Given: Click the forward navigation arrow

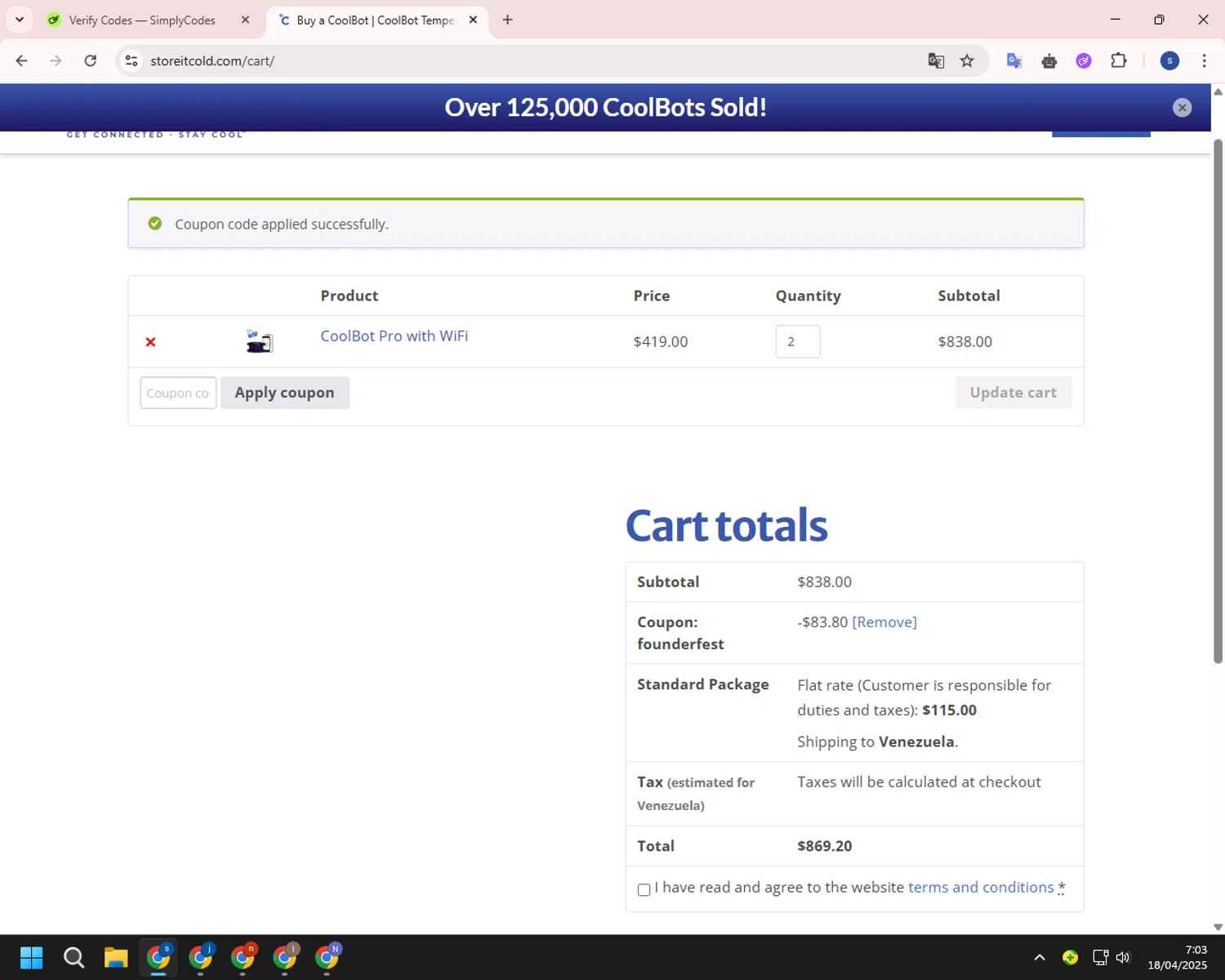Looking at the screenshot, I should pos(56,60).
